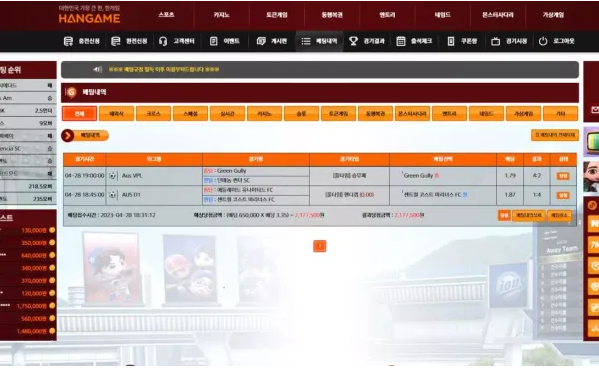Click the status button in the Aus VPL row
This screenshot has height=369, width=599.
tap(563, 176)
